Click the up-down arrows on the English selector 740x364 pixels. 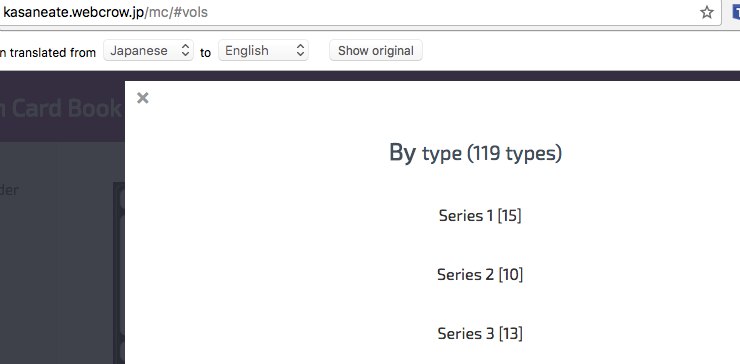pos(300,51)
